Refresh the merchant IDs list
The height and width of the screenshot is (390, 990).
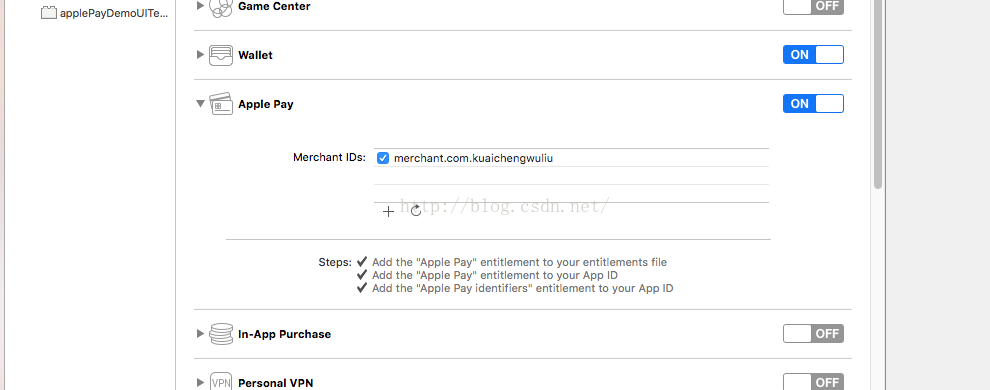point(415,211)
